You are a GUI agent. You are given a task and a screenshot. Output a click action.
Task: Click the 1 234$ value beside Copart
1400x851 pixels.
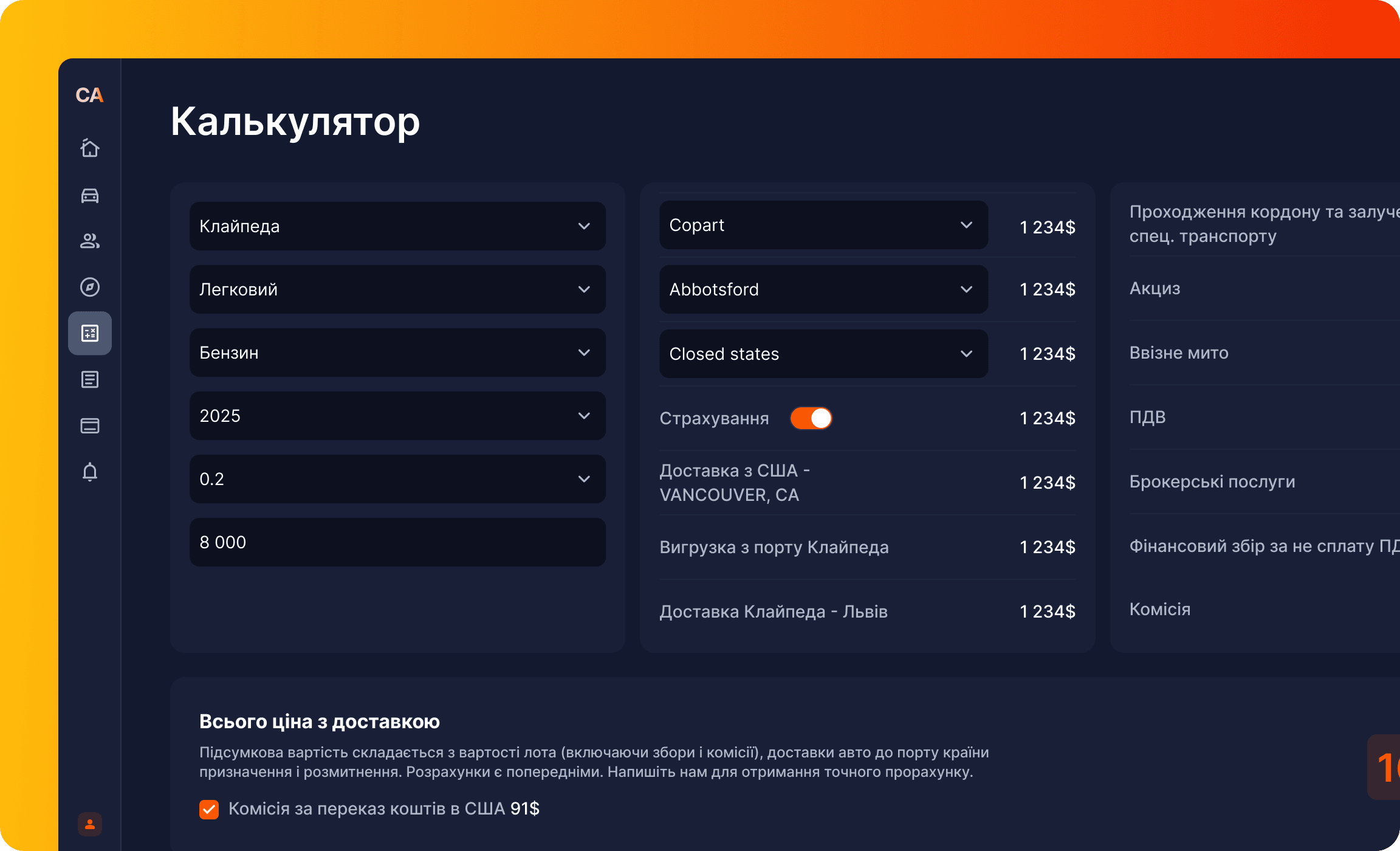1048,227
